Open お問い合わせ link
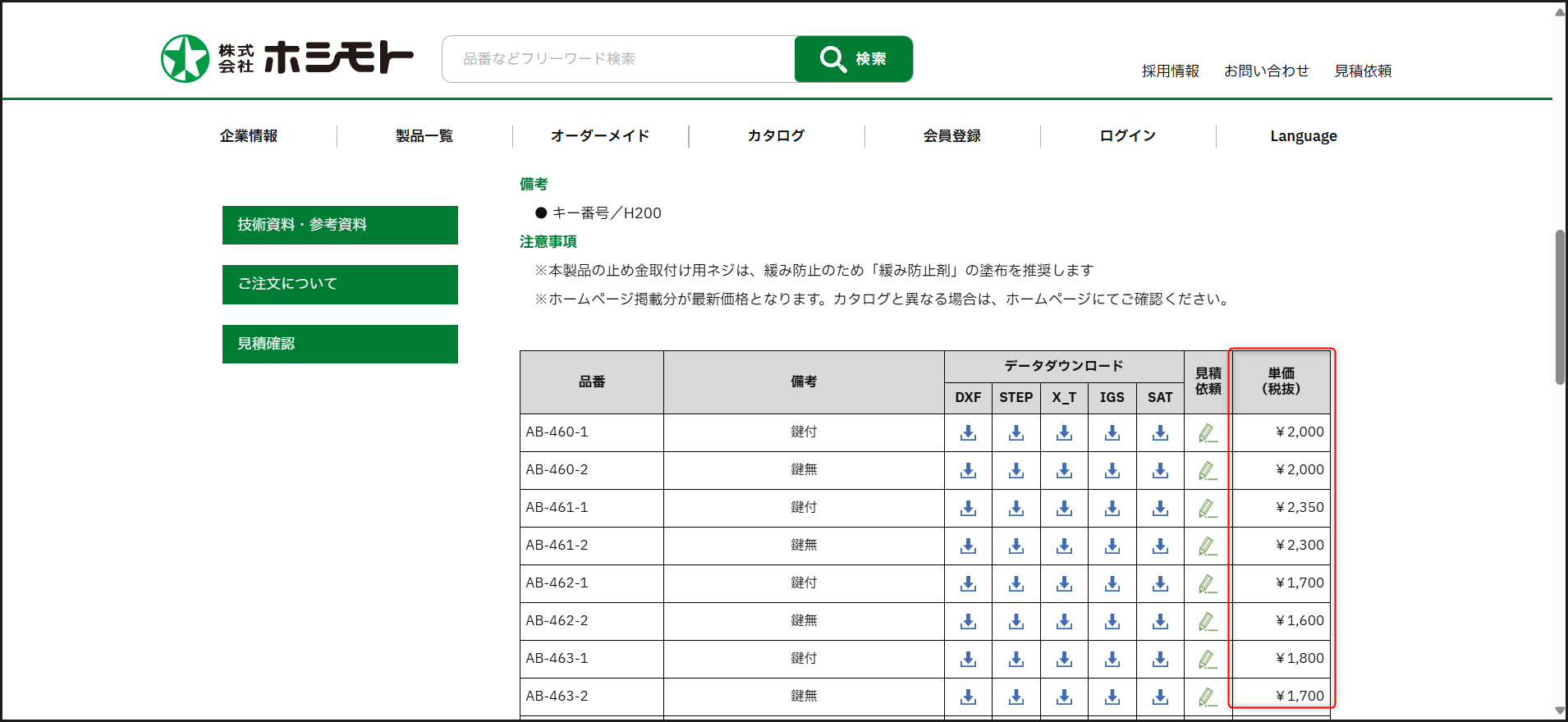 coord(1267,71)
